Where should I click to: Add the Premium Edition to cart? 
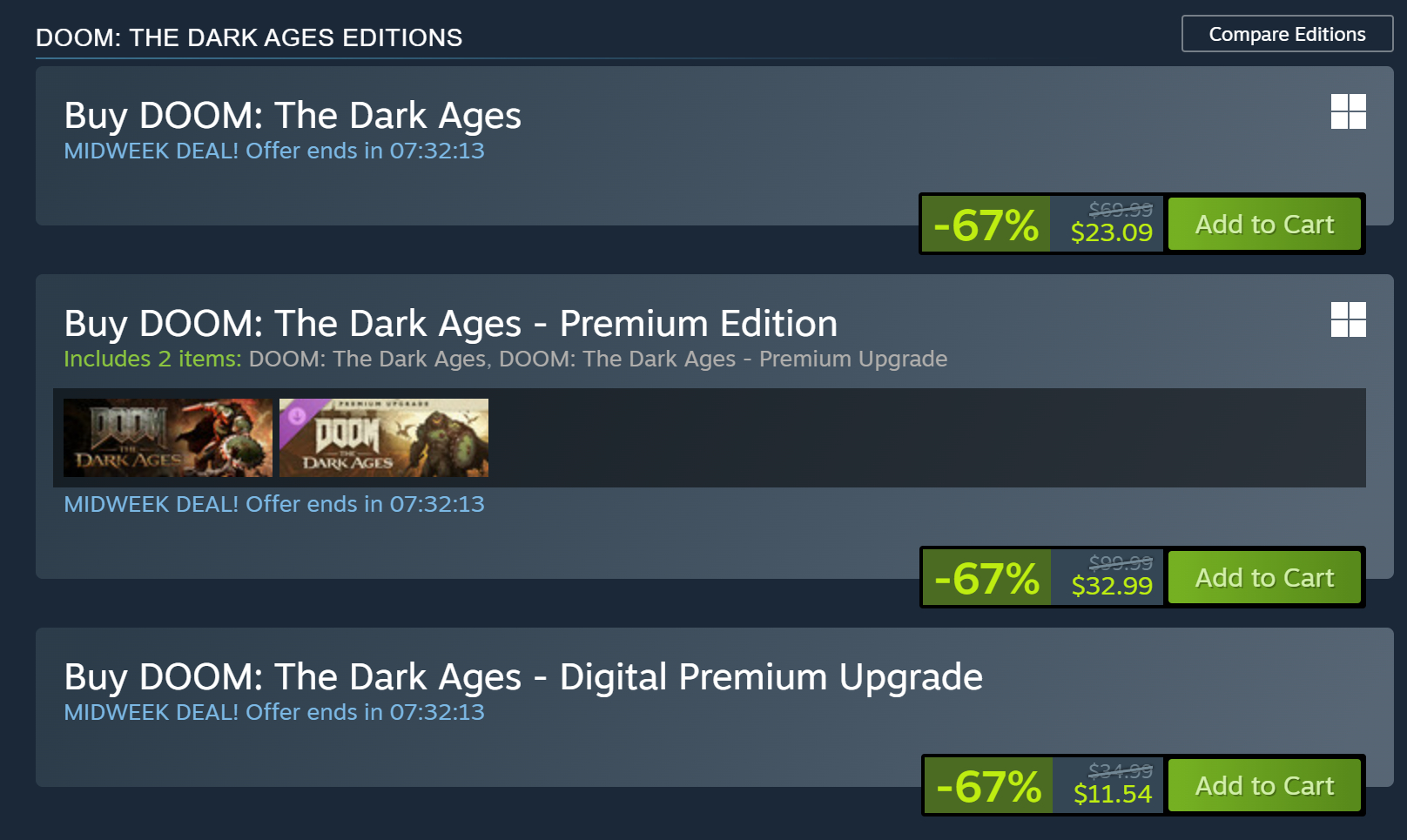[x=1263, y=578]
